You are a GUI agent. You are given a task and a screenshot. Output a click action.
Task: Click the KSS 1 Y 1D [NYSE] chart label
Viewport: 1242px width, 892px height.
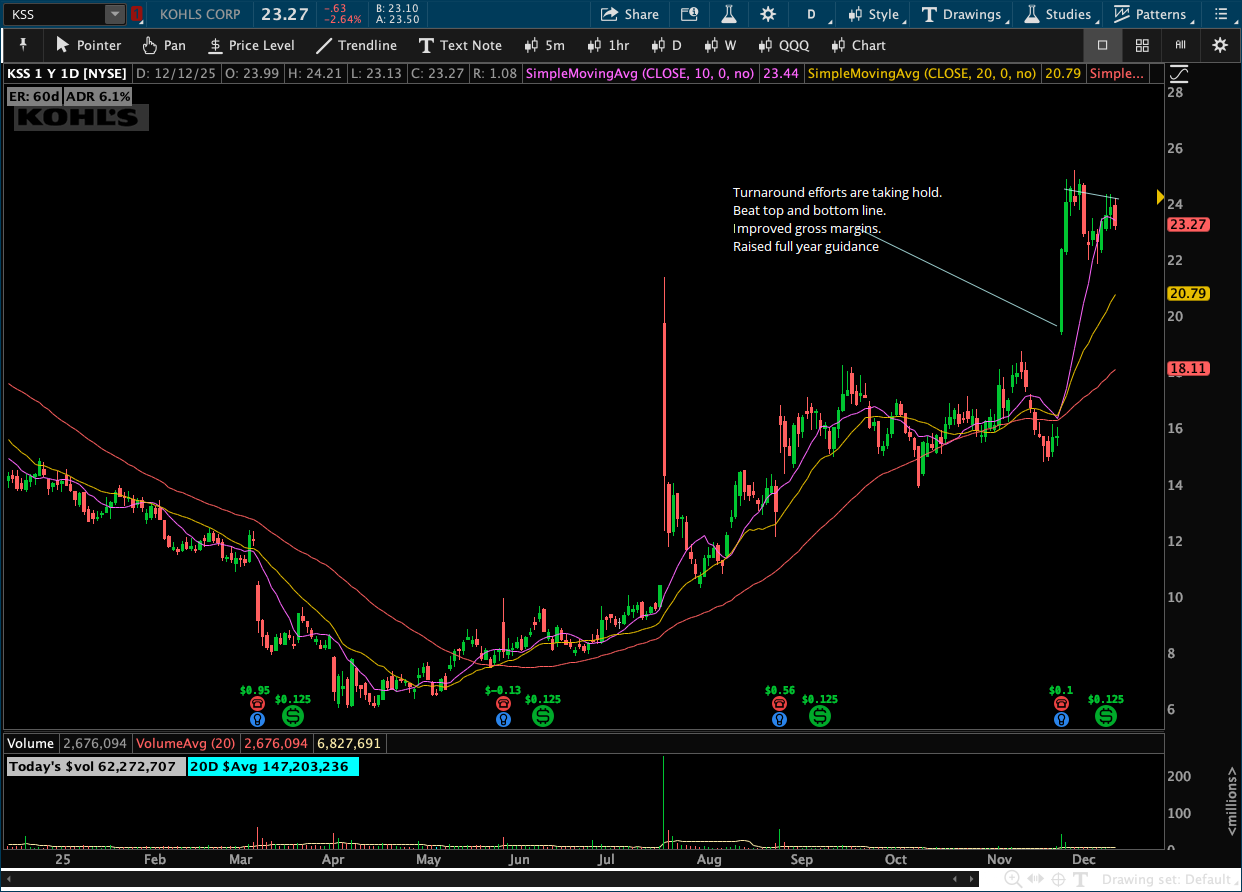pos(67,73)
